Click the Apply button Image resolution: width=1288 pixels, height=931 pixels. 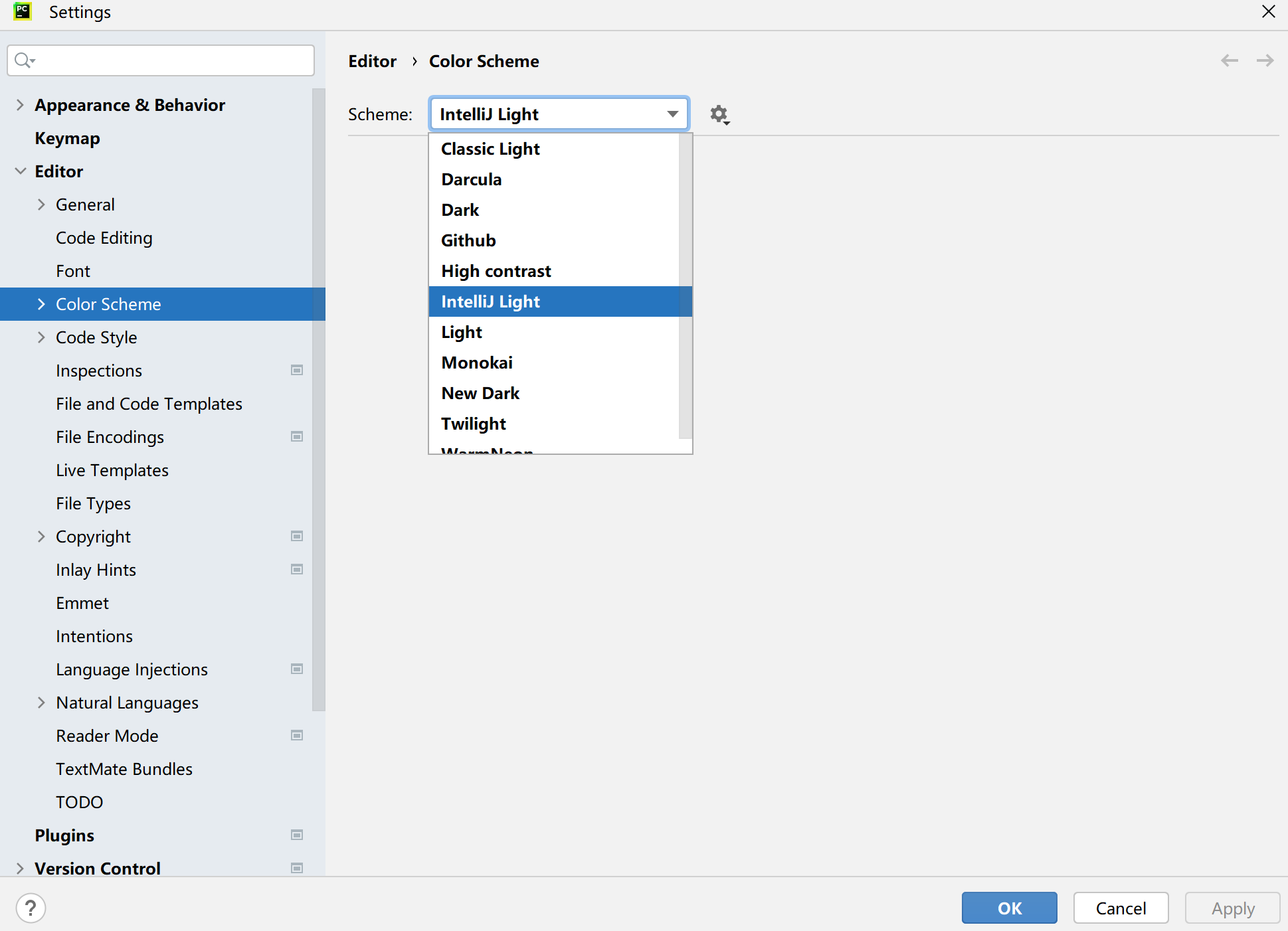coord(1232,908)
